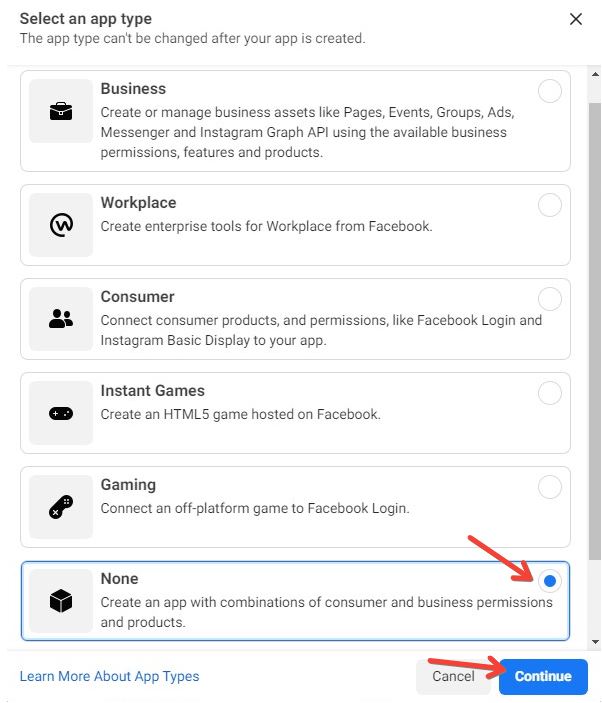The image size is (602, 703).
Task: Close the app type dialog
Action: coord(576,19)
